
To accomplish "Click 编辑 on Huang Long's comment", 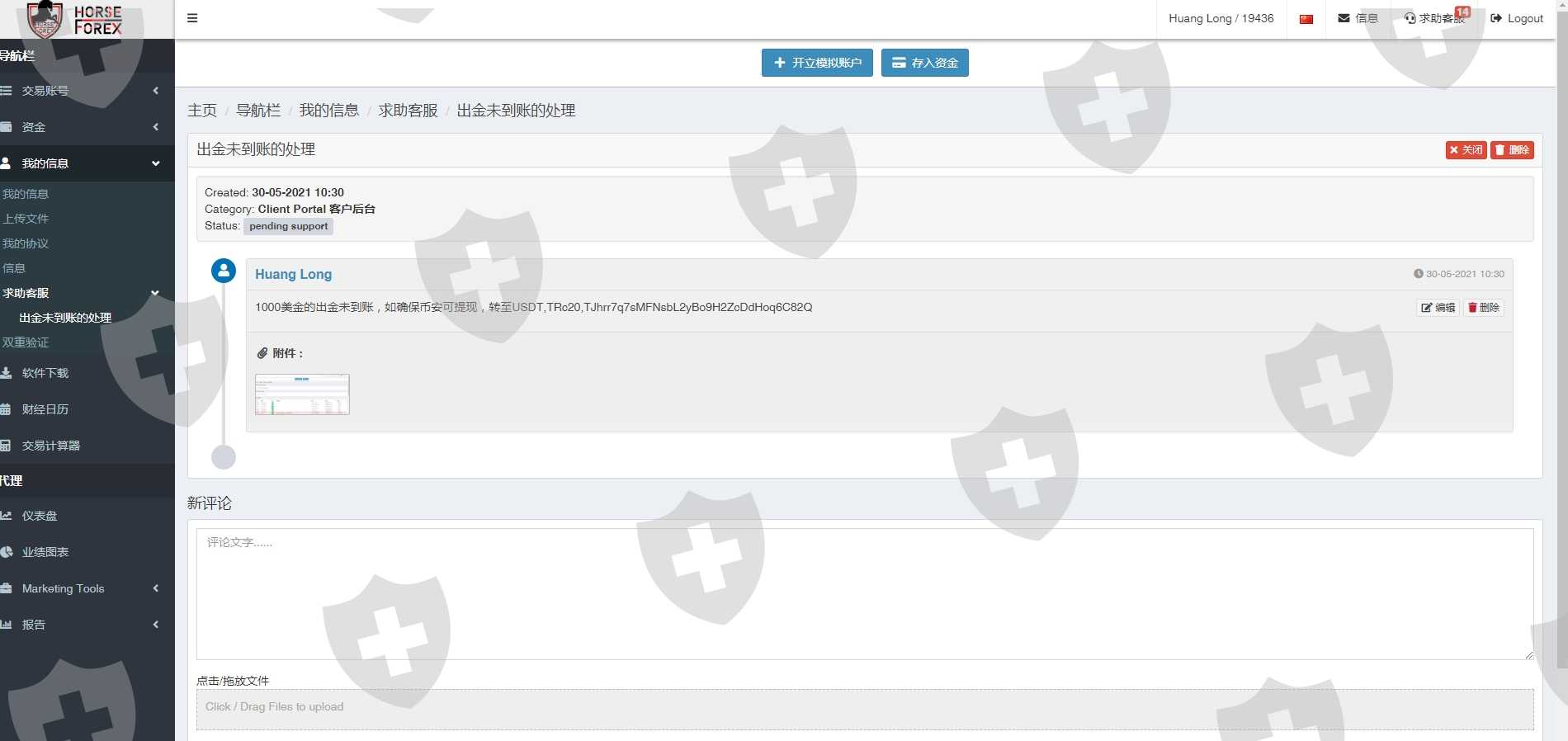I will (x=1438, y=308).
